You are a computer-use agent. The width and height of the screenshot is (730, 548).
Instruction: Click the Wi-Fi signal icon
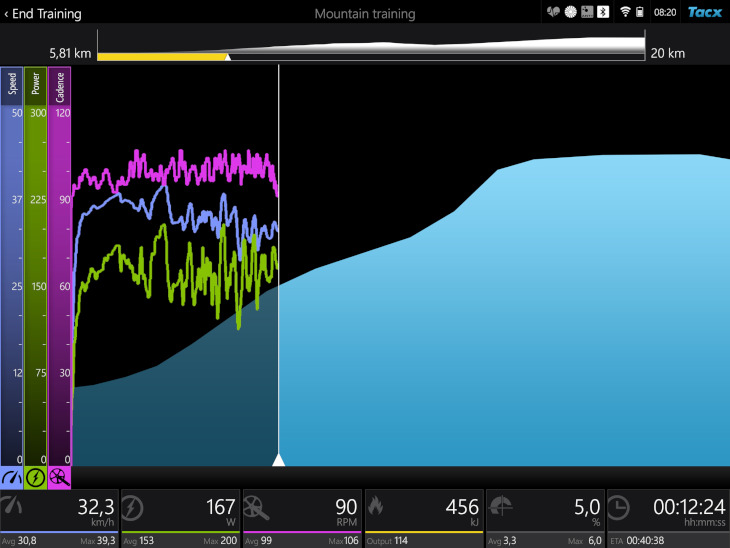coord(625,12)
